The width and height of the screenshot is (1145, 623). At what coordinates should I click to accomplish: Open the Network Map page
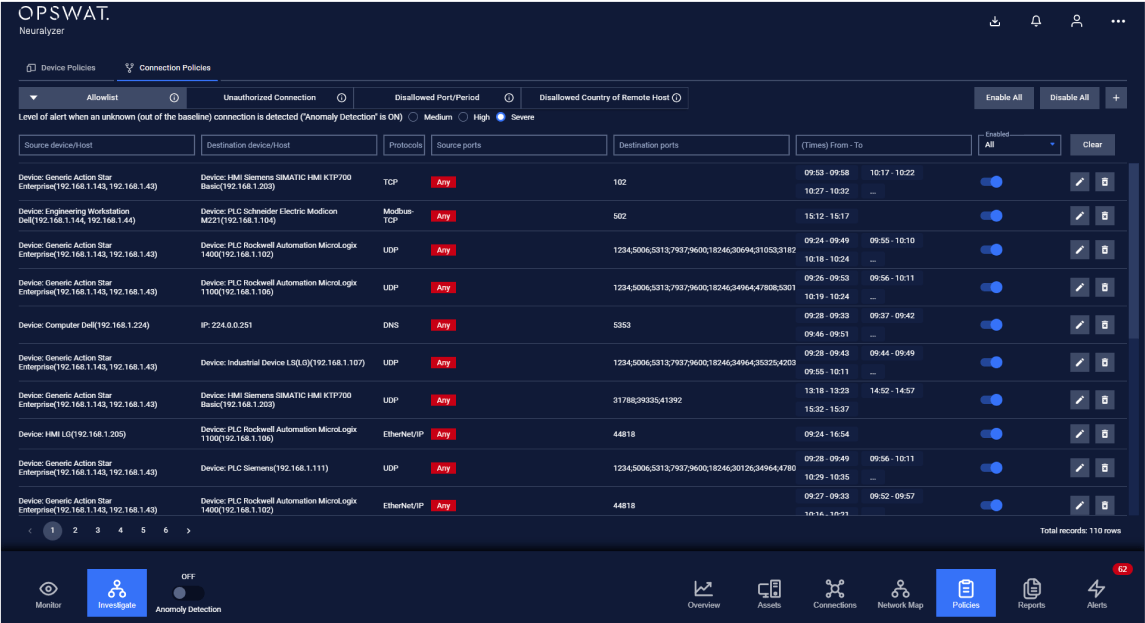pos(900,594)
